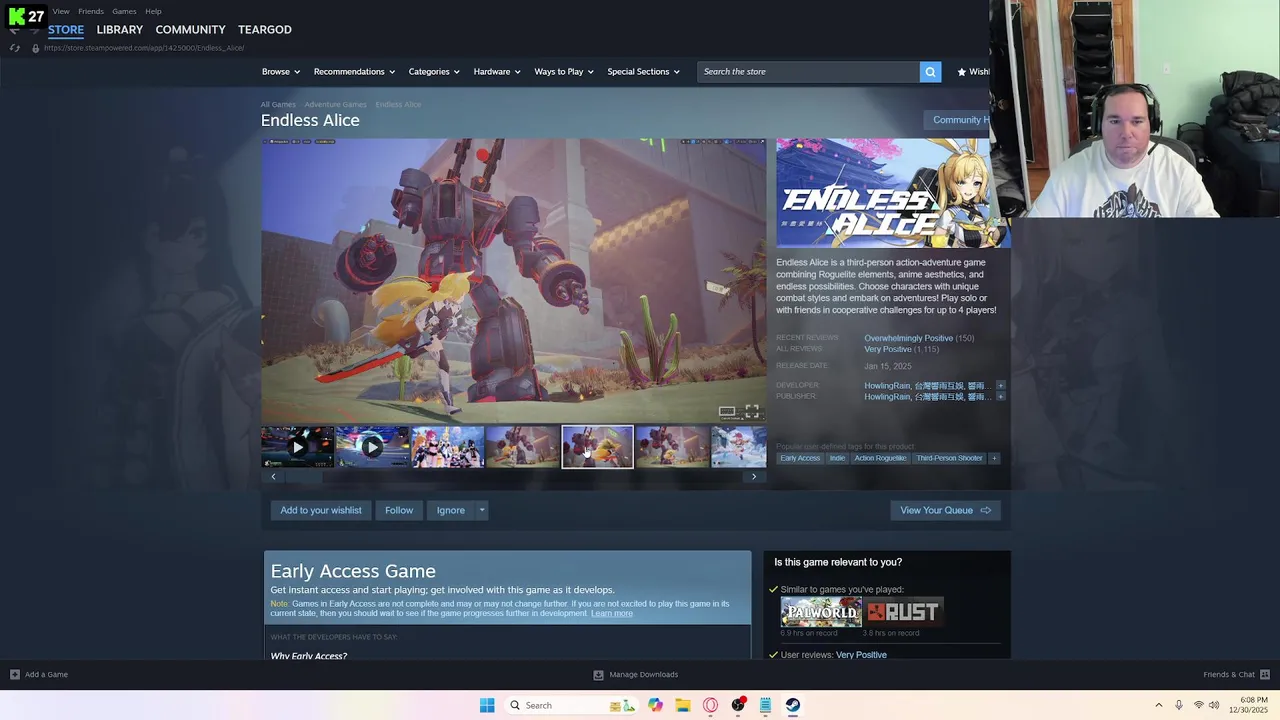Image resolution: width=1280 pixels, height=720 pixels.
Task: Open Copilot from the taskbar
Action: [x=655, y=705]
